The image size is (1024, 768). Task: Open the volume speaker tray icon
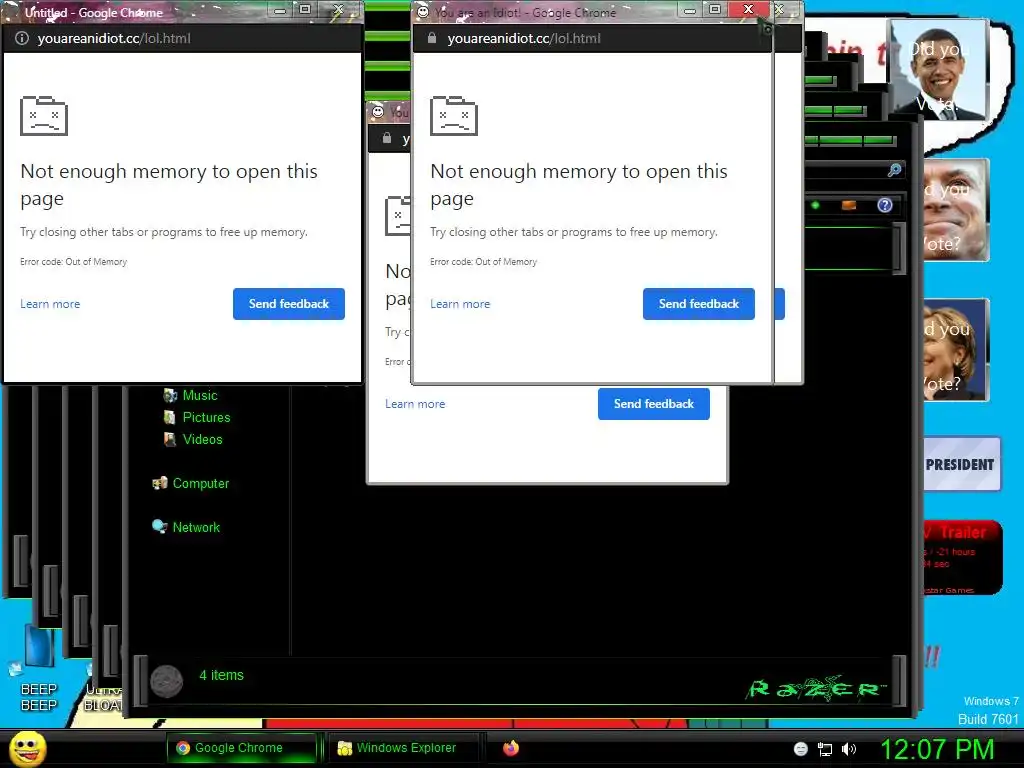[x=849, y=749]
